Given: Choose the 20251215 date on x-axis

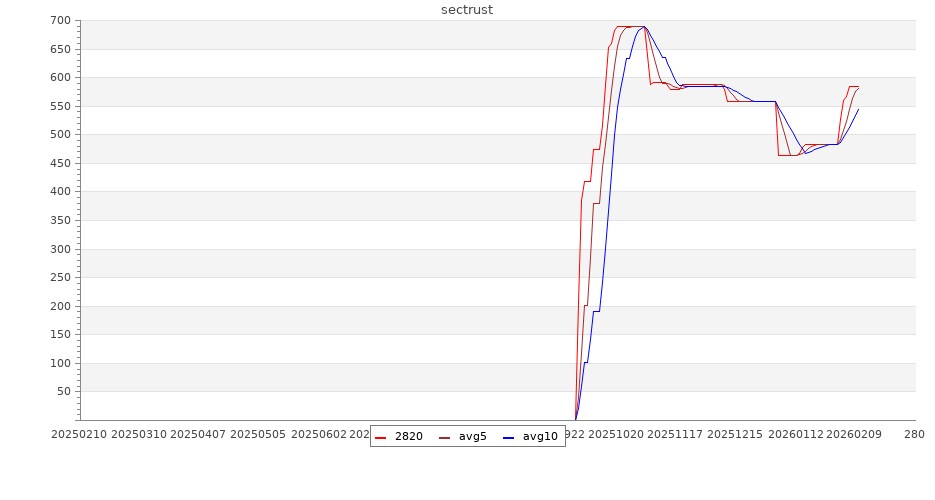Looking at the screenshot, I should click(x=735, y=435).
